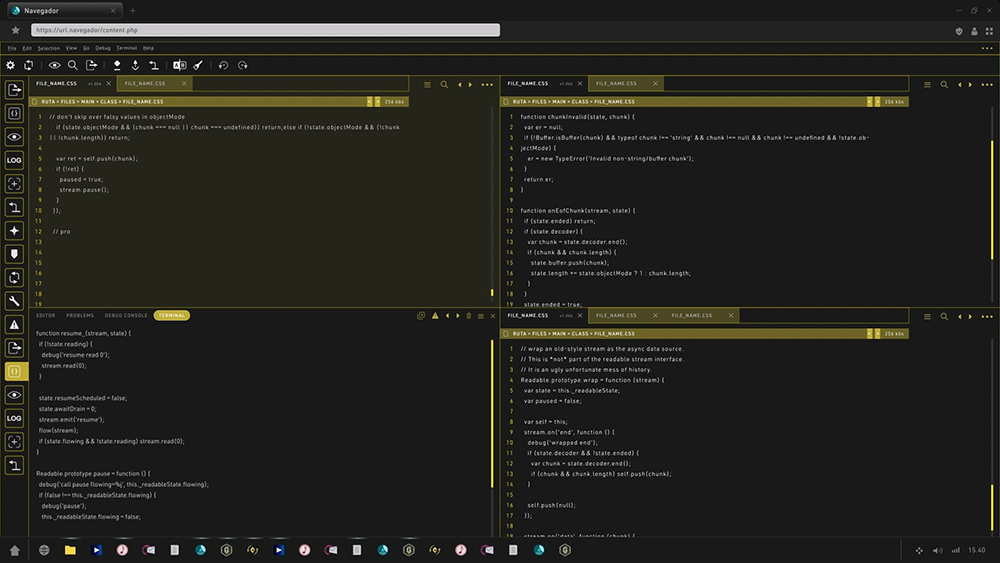Viewport: 1000px width, 563px height.
Task: Toggle the upper eye icon in left sidebar
Action: [14, 136]
